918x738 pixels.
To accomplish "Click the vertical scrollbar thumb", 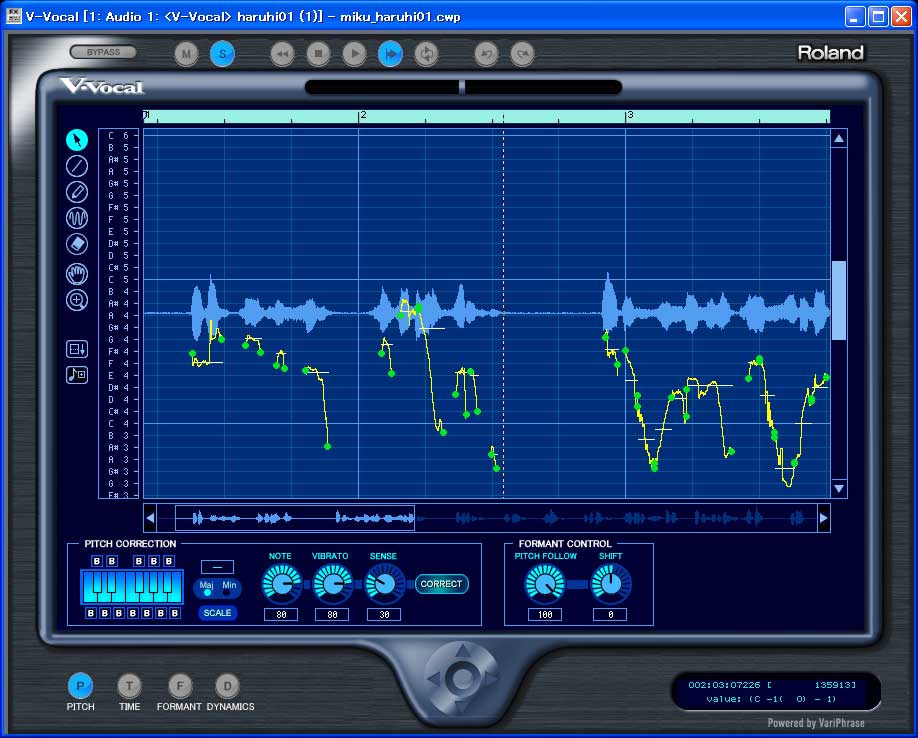I will [x=838, y=300].
